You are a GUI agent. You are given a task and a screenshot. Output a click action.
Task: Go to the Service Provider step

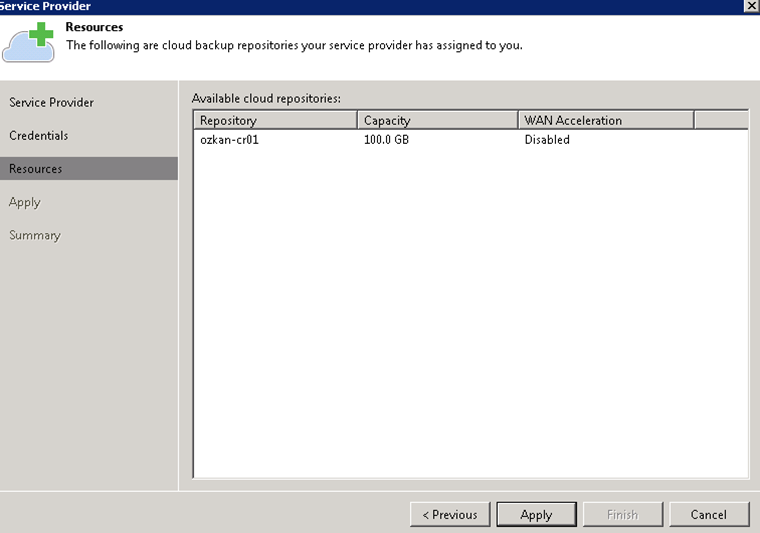coord(51,103)
